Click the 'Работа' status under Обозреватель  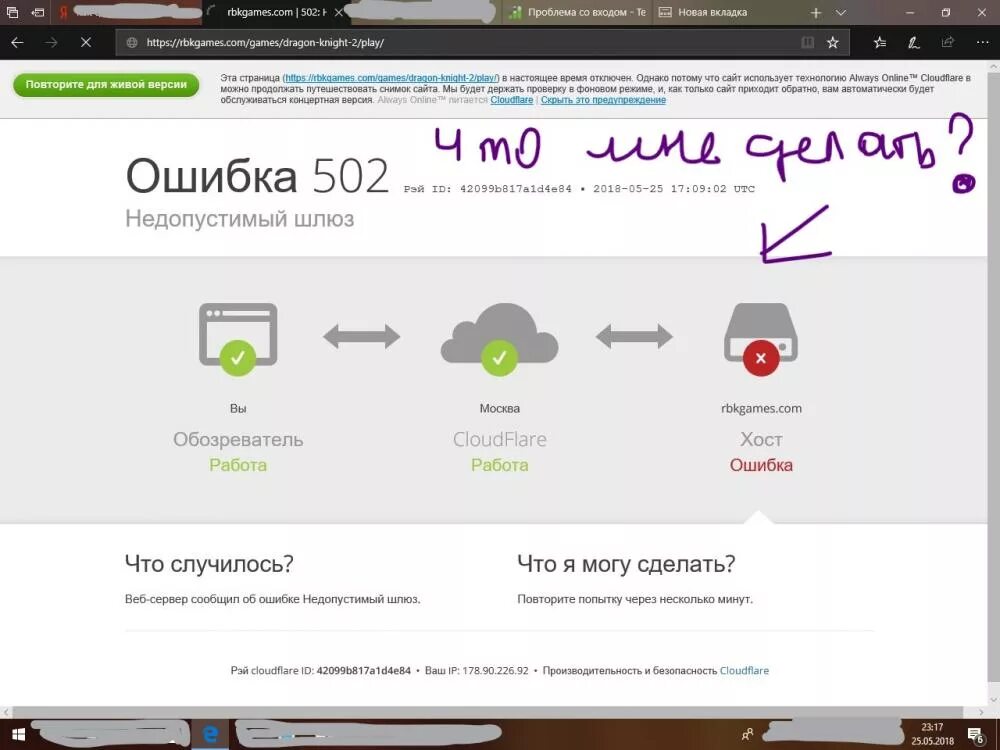coord(238,465)
